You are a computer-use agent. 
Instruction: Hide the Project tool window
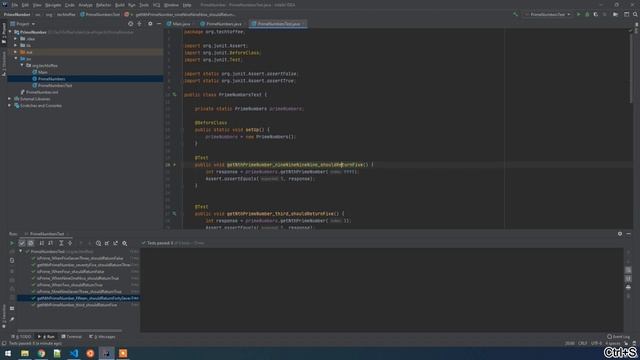[159, 24]
